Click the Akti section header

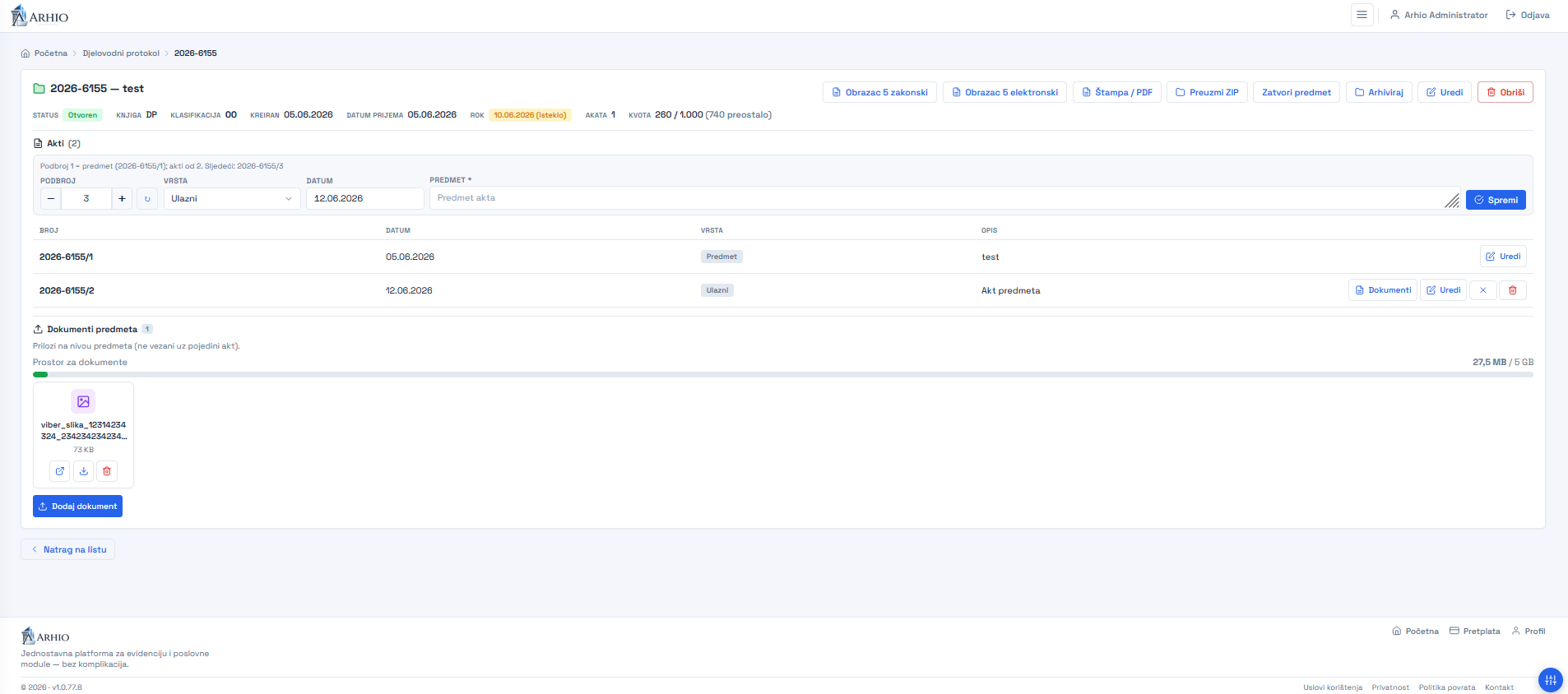pyautogui.click(x=57, y=143)
